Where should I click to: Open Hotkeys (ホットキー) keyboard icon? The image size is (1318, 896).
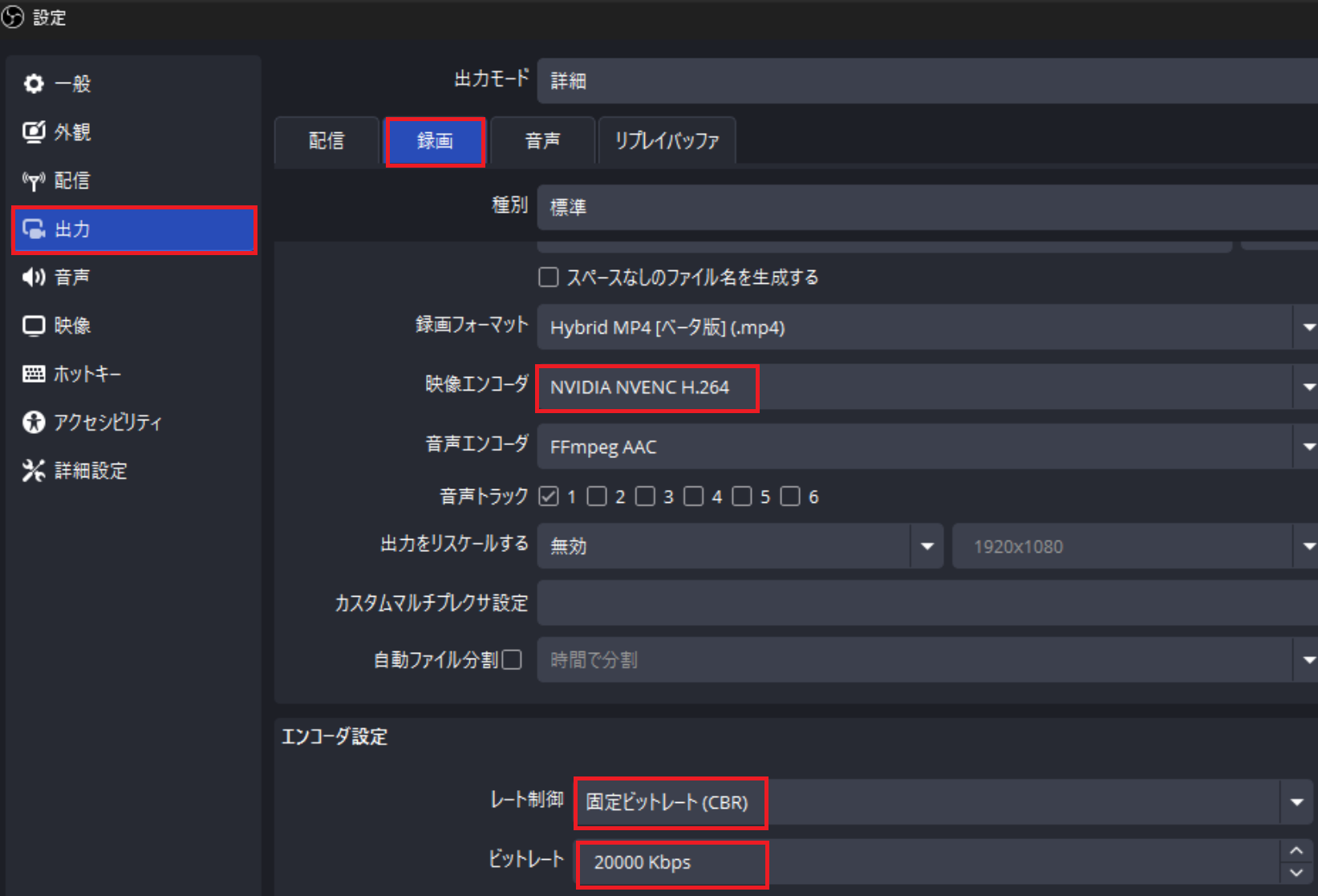(34, 374)
